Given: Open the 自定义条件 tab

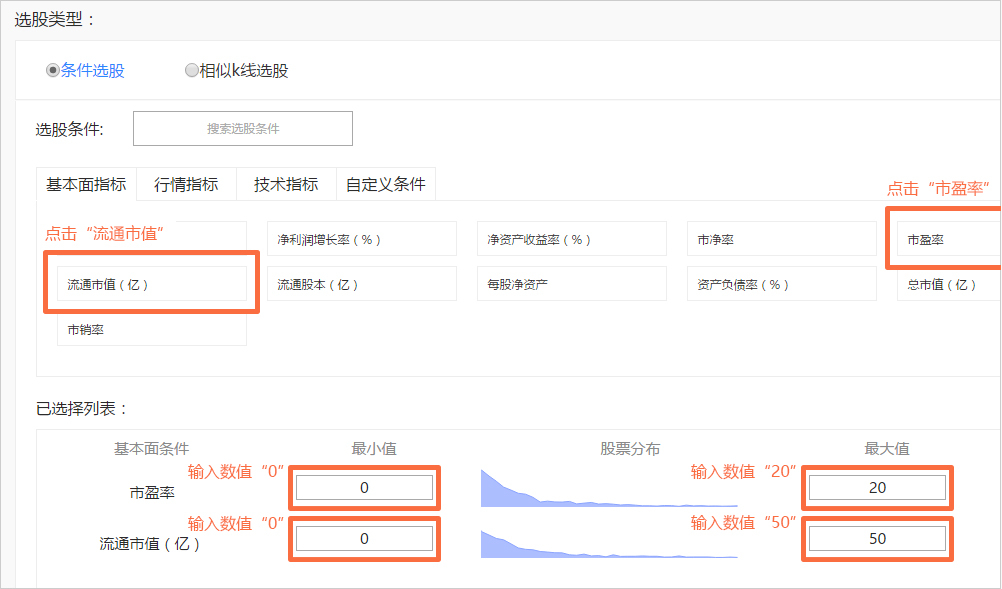Looking at the screenshot, I should (x=386, y=185).
